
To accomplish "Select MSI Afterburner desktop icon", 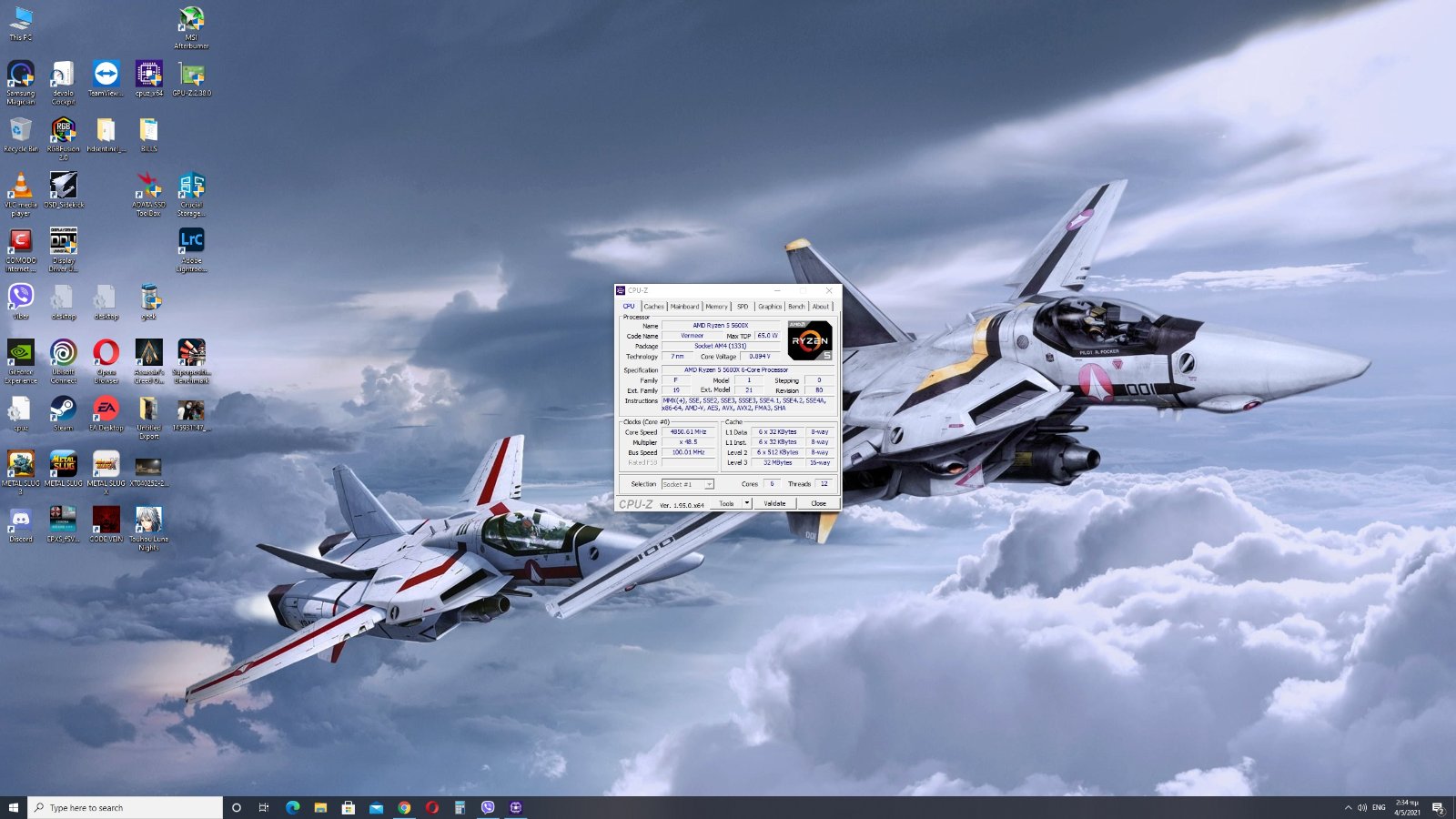I will point(191,28).
